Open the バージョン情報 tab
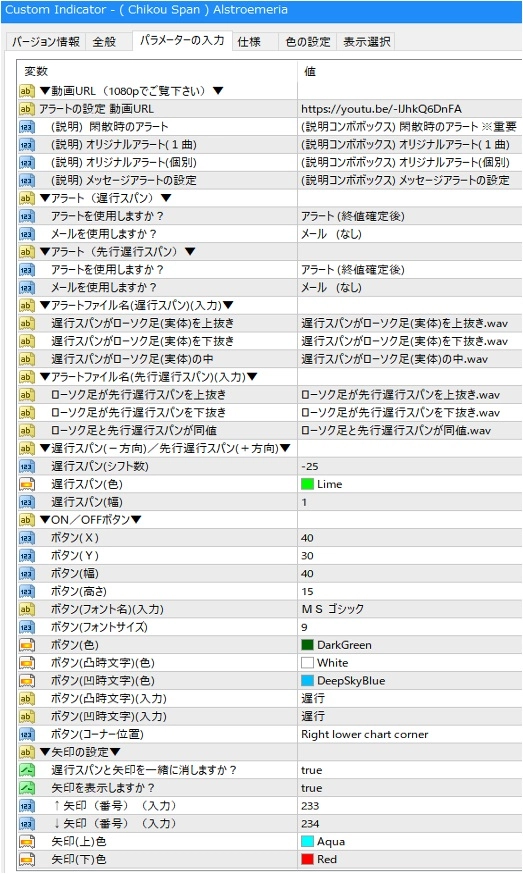Screen dimensions: 523x874 pyautogui.click(x=46, y=42)
